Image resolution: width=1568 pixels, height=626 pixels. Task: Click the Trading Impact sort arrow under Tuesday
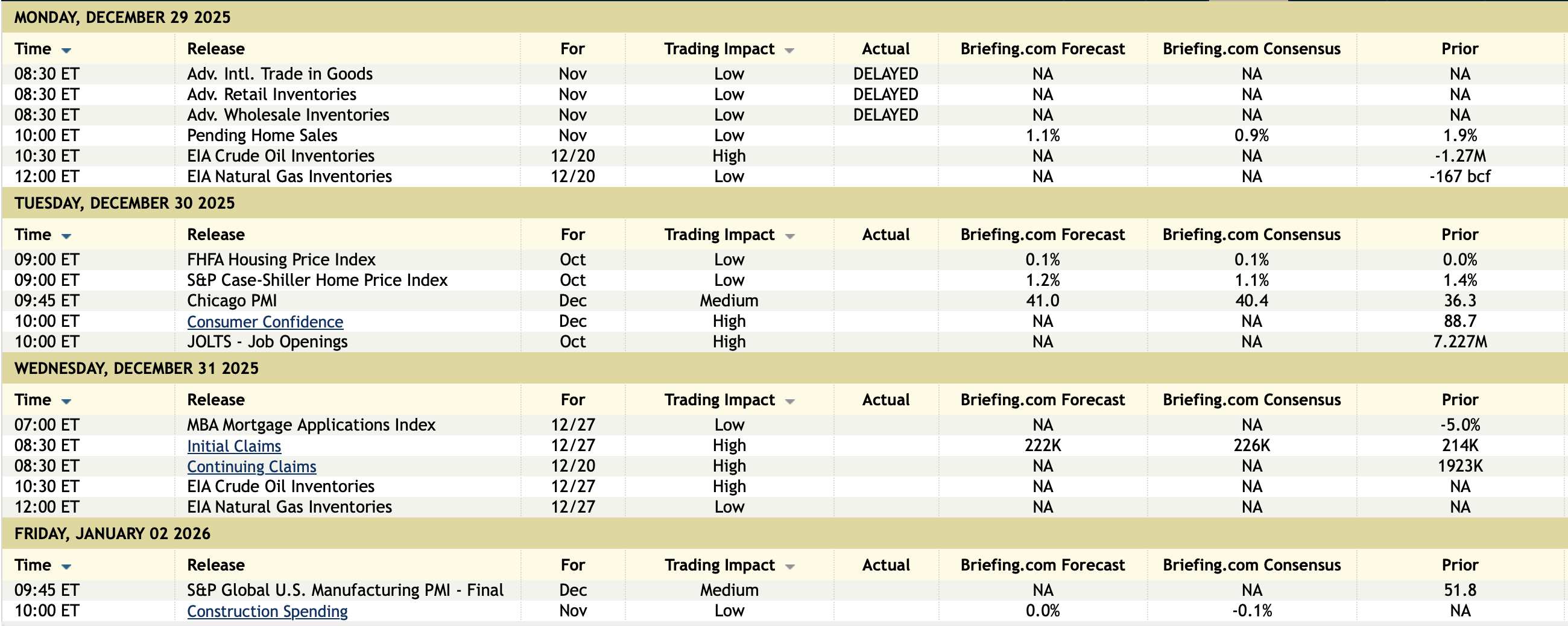(789, 236)
